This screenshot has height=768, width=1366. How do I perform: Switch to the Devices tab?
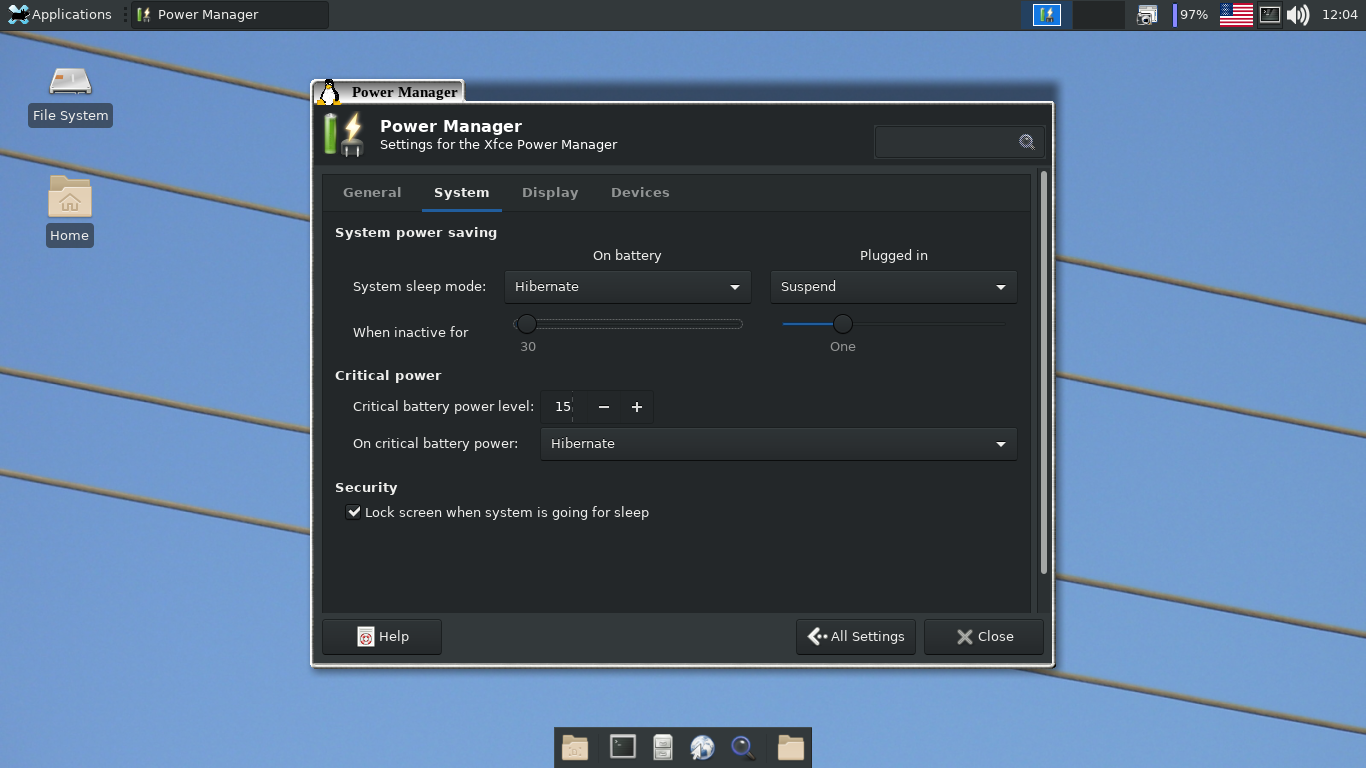tap(640, 192)
